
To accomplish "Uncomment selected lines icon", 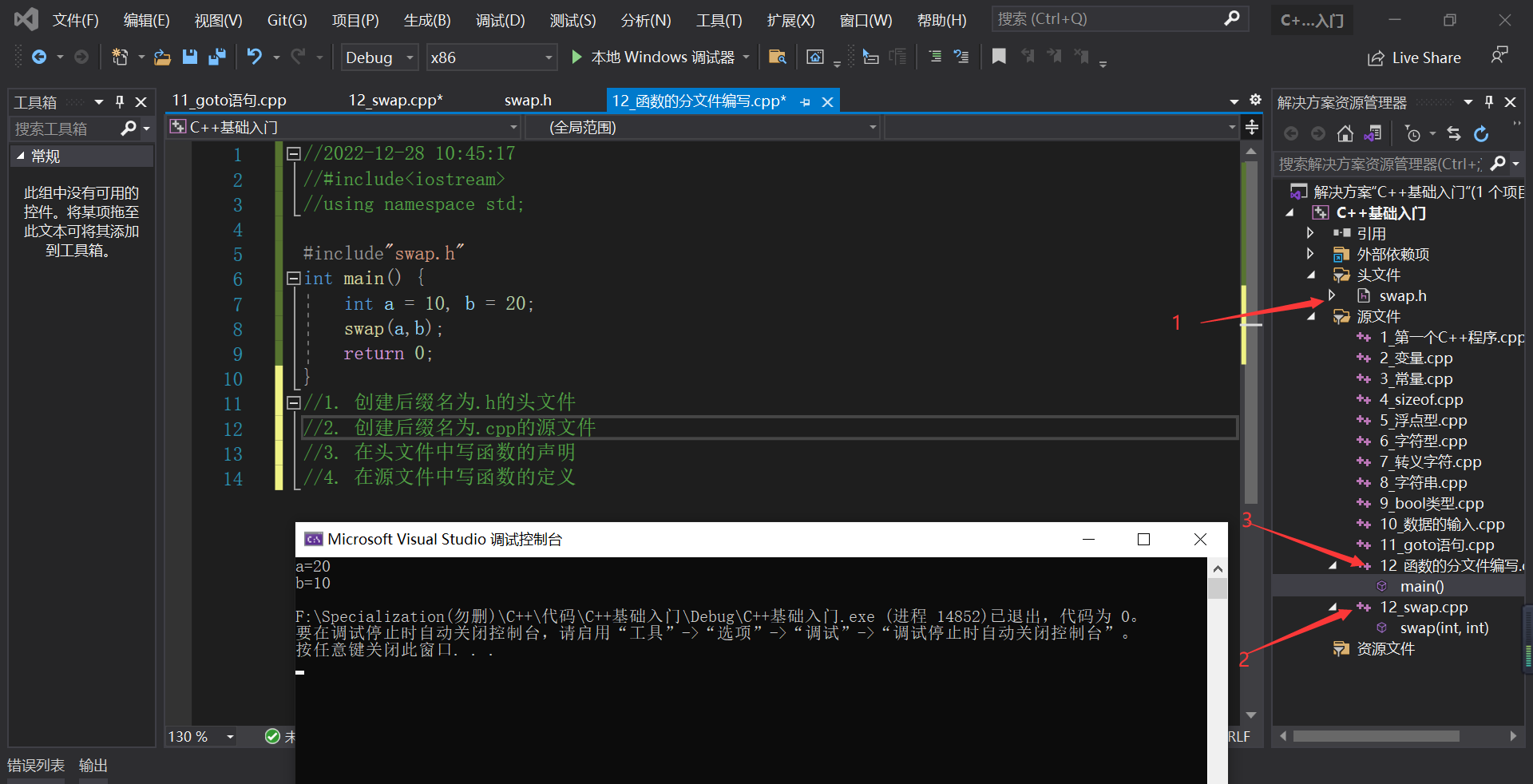I will [x=961, y=57].
